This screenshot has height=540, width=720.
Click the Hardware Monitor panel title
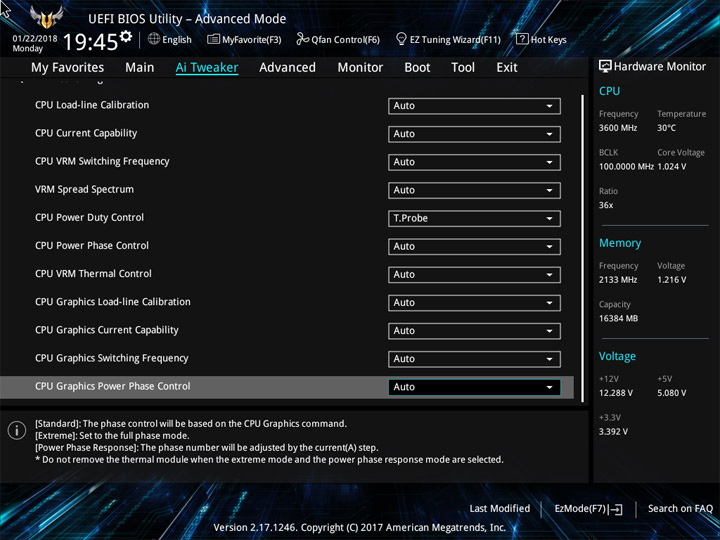660,67
